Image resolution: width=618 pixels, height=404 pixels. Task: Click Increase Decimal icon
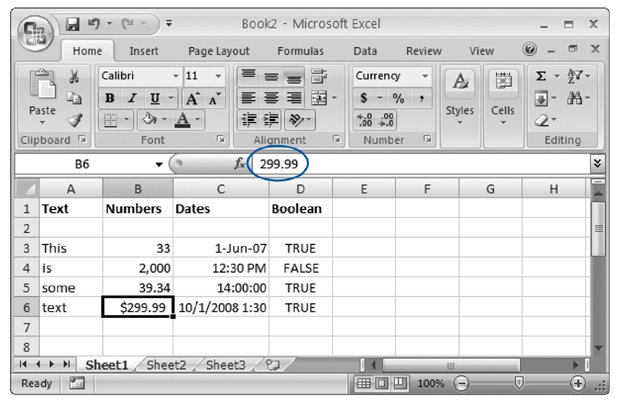(364, 120)
